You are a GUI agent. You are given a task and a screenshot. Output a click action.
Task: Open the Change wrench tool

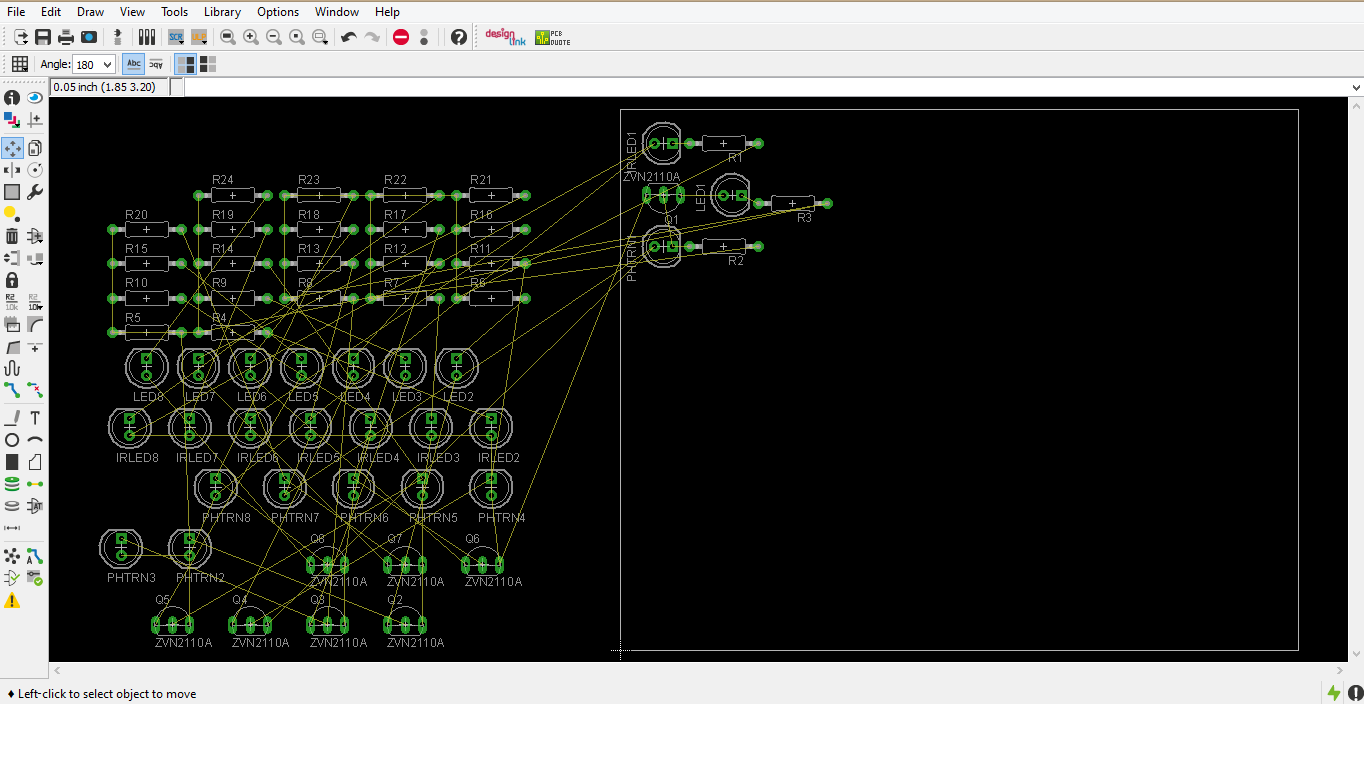tap(34, 192)
